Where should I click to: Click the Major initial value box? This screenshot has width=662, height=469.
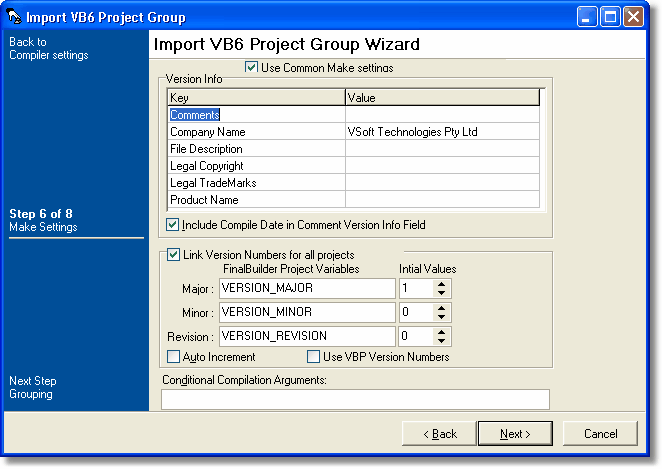coord(416,288)
